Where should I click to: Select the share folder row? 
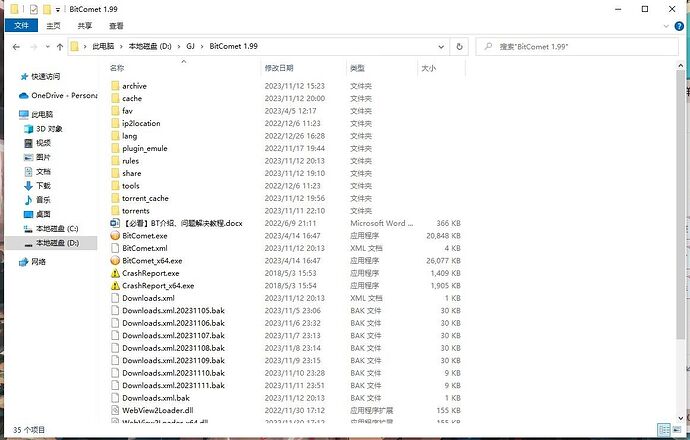pos(286,173)
